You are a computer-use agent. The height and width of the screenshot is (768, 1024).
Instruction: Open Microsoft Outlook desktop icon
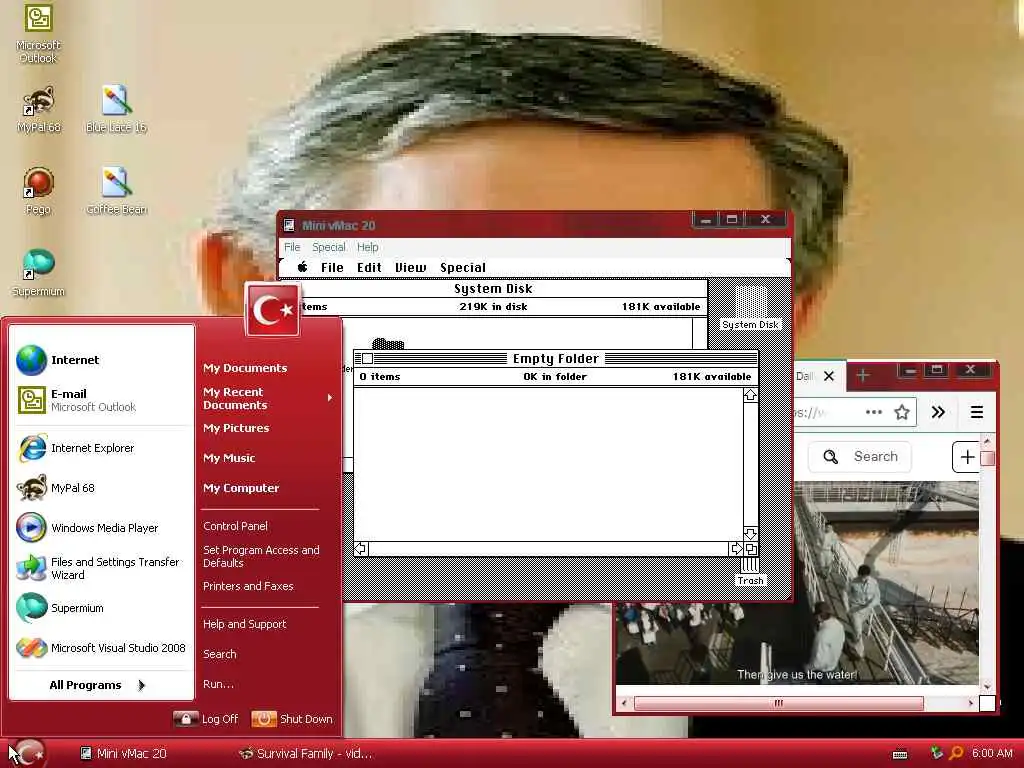pyautogui.click(x=38, y=33)
